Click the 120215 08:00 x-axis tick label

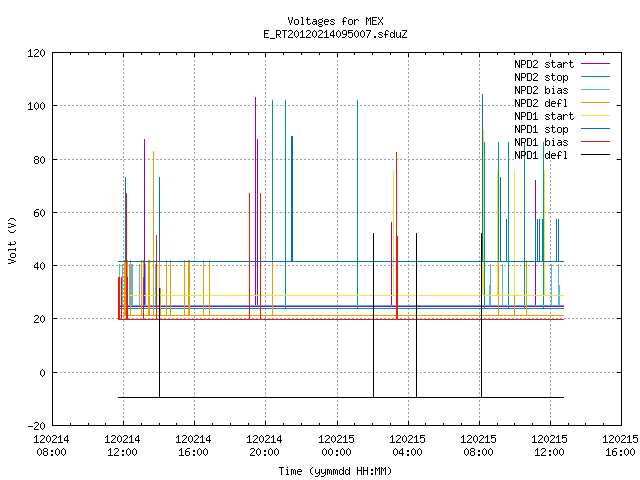478,446
